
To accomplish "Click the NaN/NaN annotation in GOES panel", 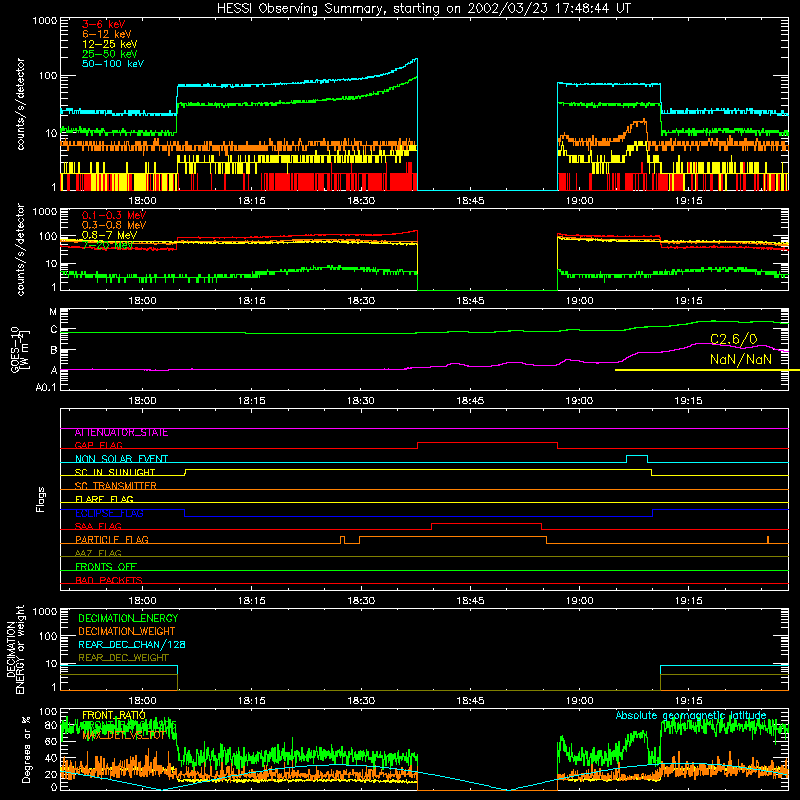I will (741, 359).
